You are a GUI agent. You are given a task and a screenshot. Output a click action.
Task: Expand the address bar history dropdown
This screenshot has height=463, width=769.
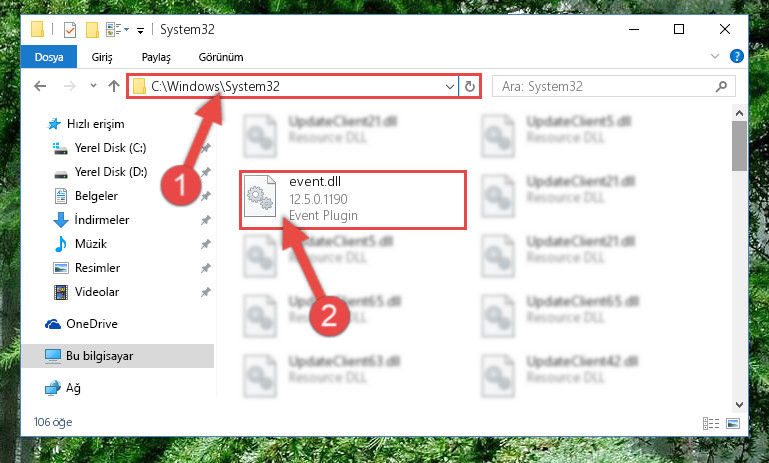449,87
